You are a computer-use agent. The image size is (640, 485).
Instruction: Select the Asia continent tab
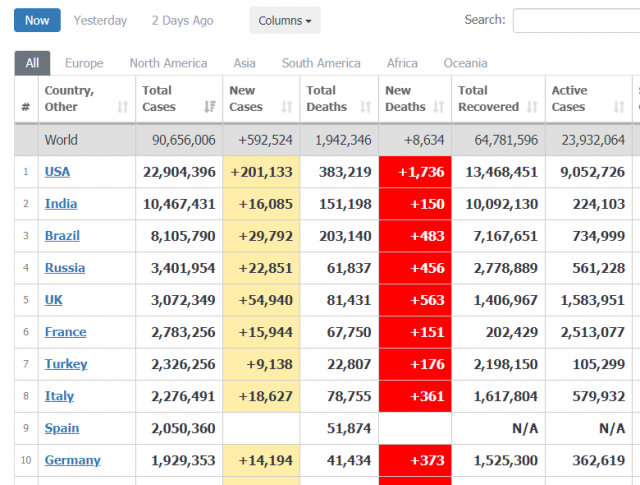pos(244,63)
